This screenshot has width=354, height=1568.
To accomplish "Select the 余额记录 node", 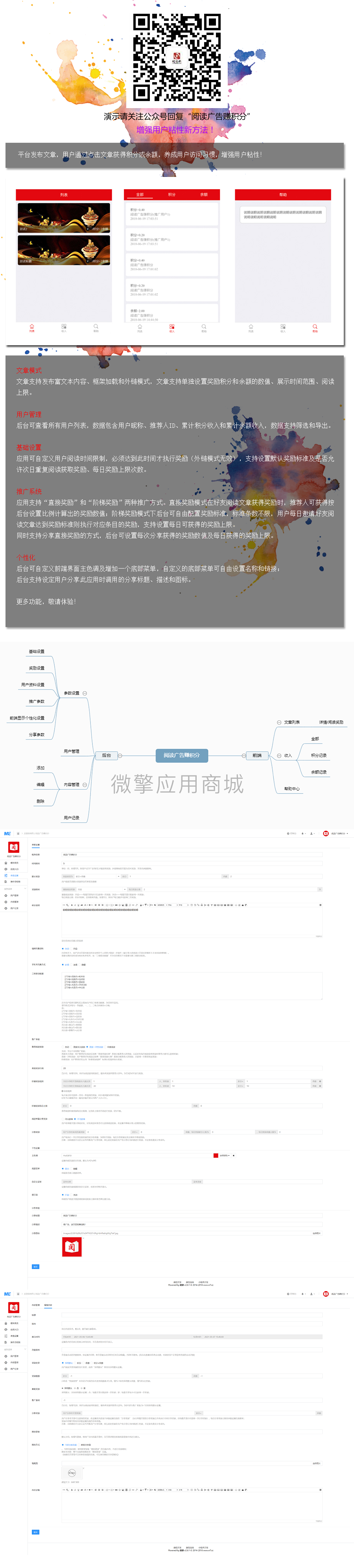I will point(319,772).
